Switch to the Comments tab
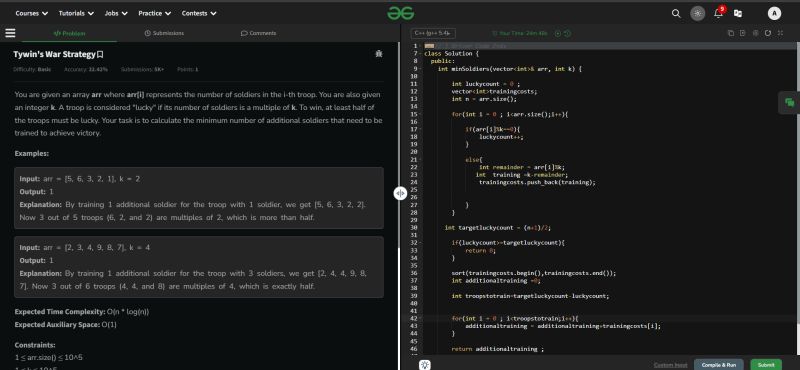Viewport: 800px width, 370px height. (x=258, y=33)
